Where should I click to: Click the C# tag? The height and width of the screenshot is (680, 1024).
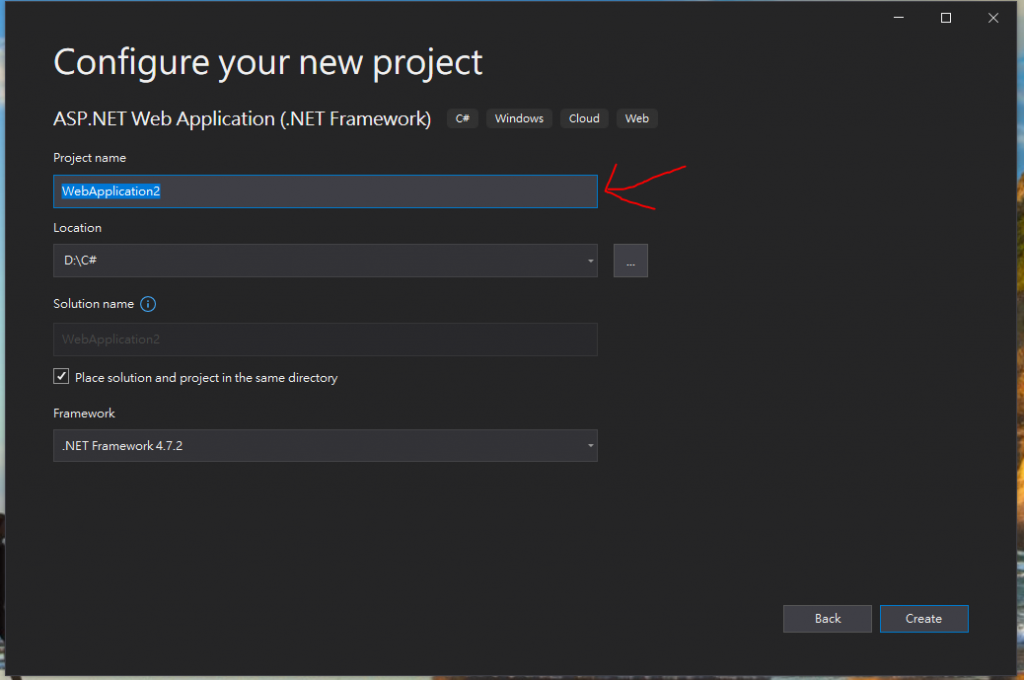coord(462,118)
